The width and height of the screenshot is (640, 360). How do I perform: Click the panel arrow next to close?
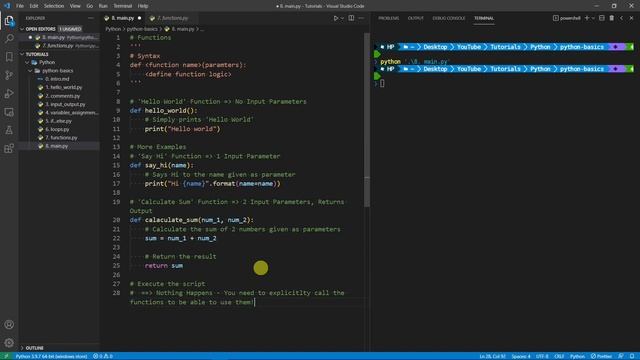[x=621, y=18]
